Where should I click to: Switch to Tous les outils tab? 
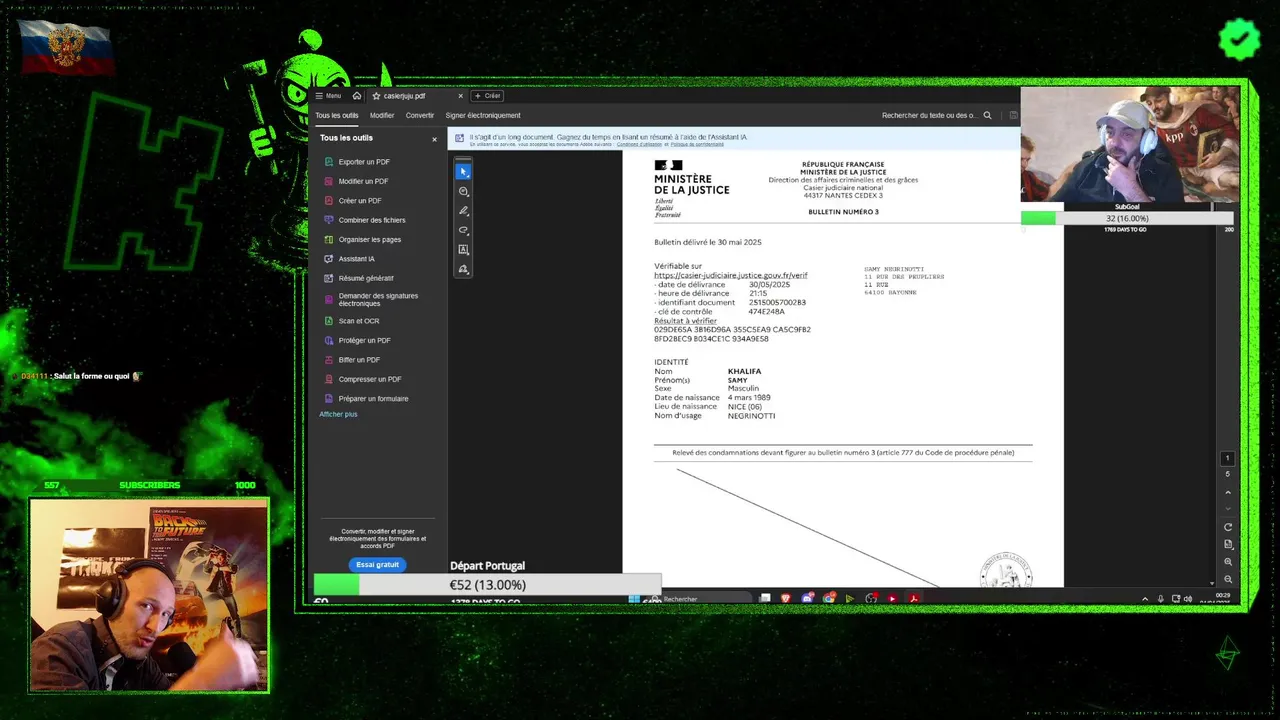337,115
